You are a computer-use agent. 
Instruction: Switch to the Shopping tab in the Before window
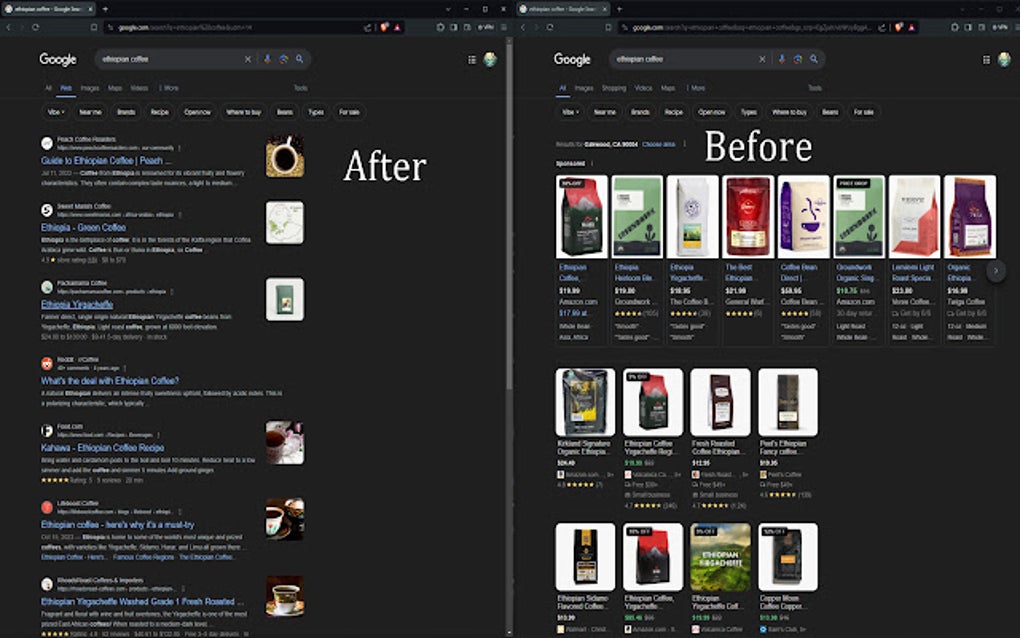[x=613, y=88]
